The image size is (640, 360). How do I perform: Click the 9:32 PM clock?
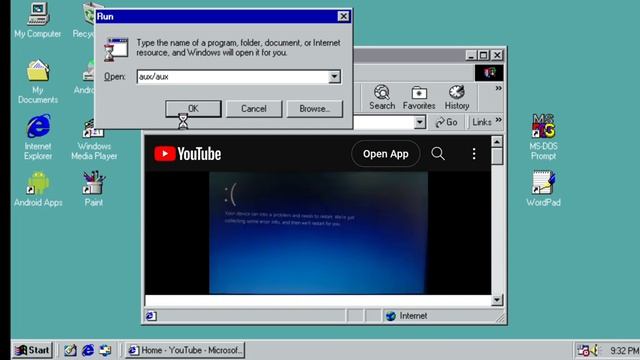click(x=624, y=351)
